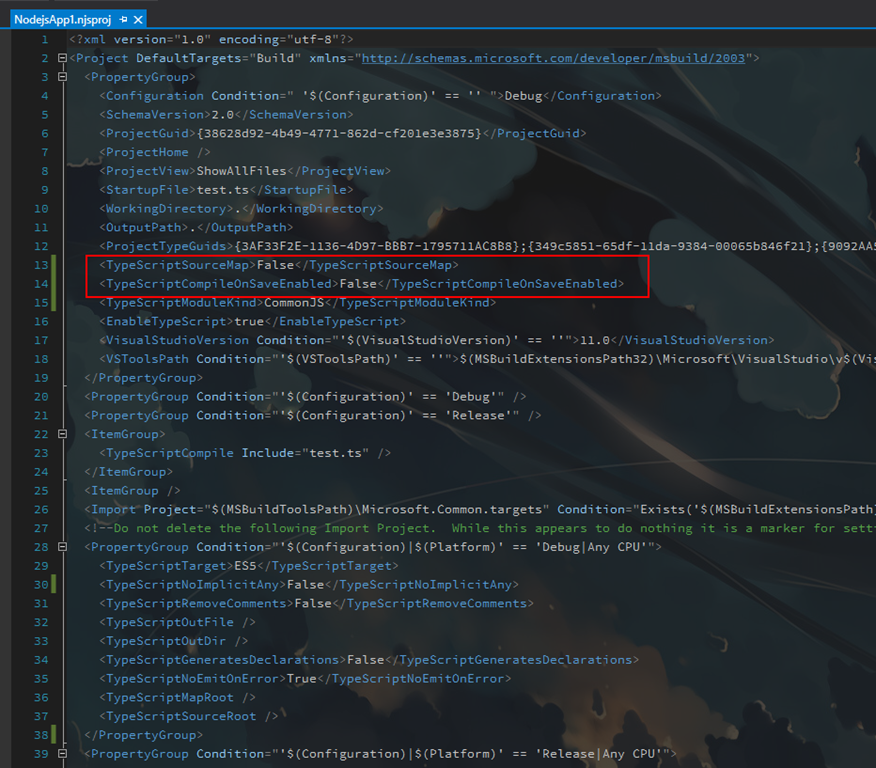Click the SchemaVersion 2.0 value
This screenshot has width=876, height=768.
click(222, 115)
